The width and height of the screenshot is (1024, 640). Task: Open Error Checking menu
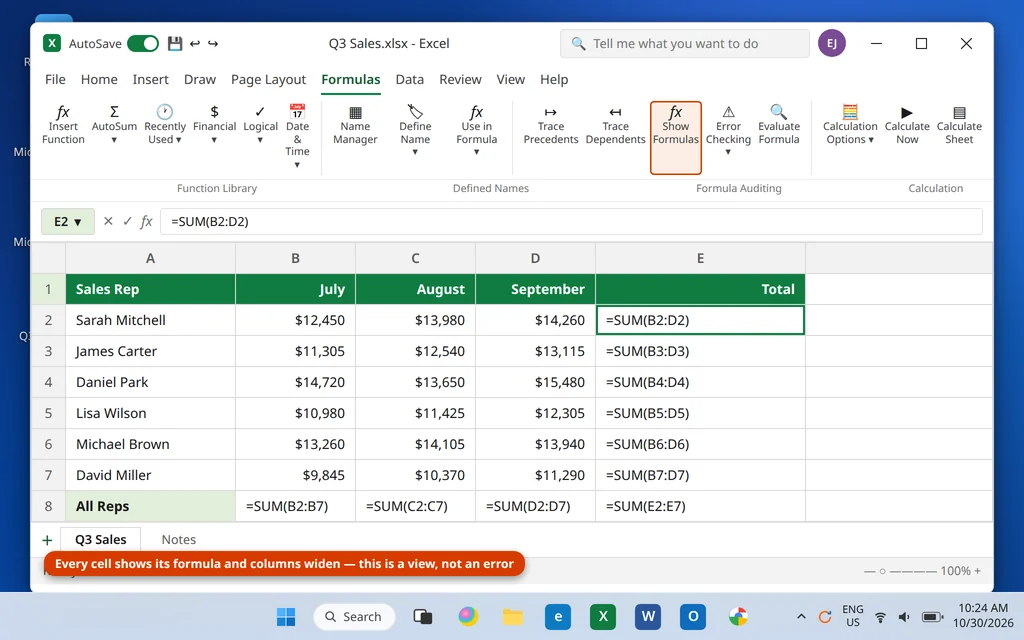pos(728,130)
